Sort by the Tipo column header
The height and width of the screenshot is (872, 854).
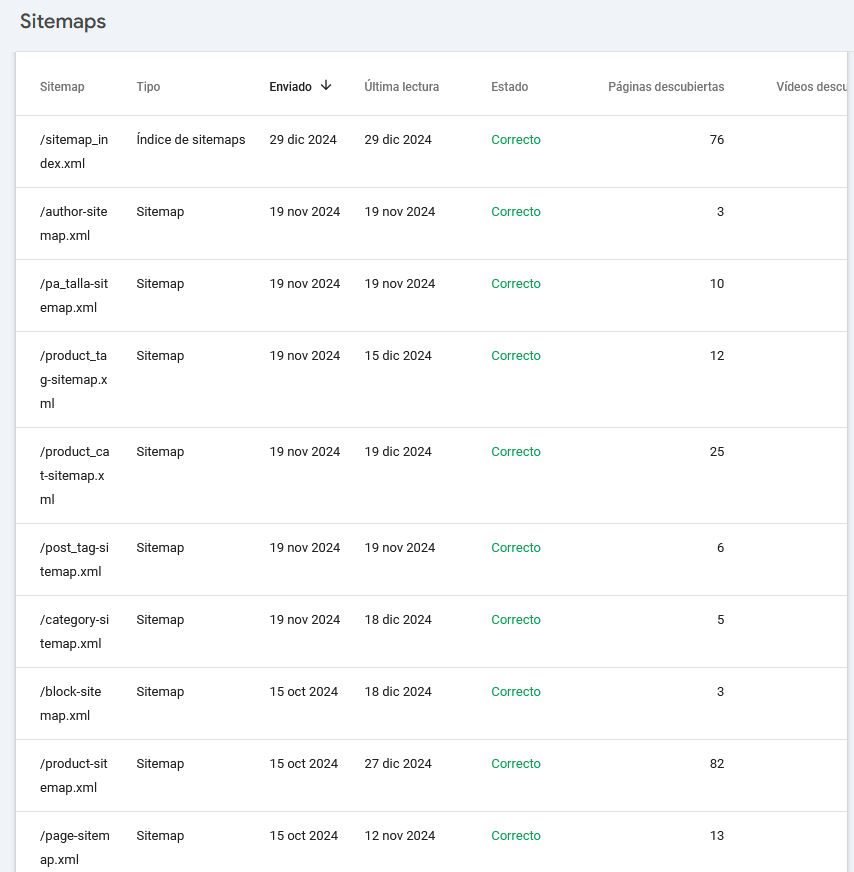pos(148,87)
